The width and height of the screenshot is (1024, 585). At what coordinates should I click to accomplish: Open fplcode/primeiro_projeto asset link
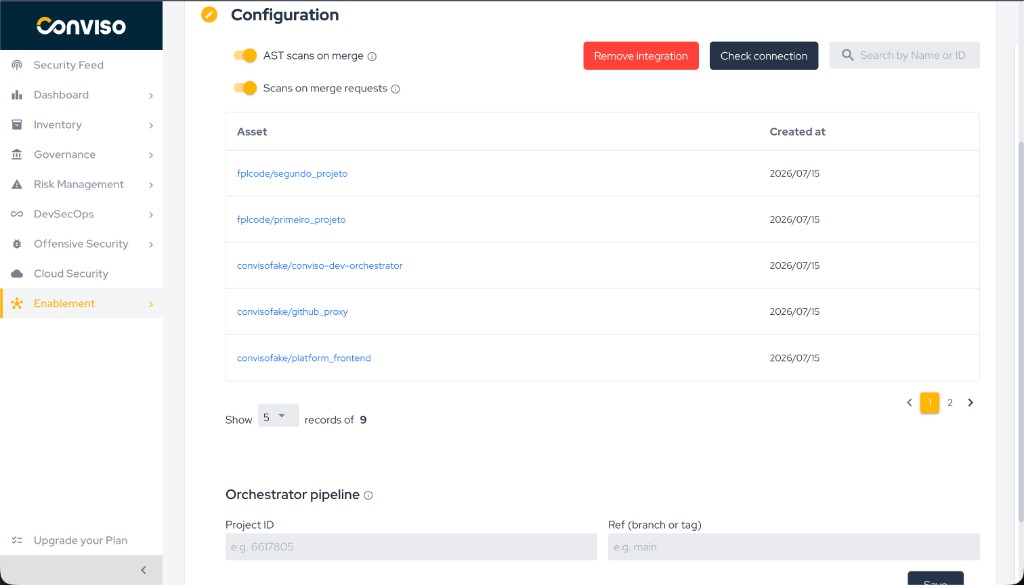tap(291, 220)
